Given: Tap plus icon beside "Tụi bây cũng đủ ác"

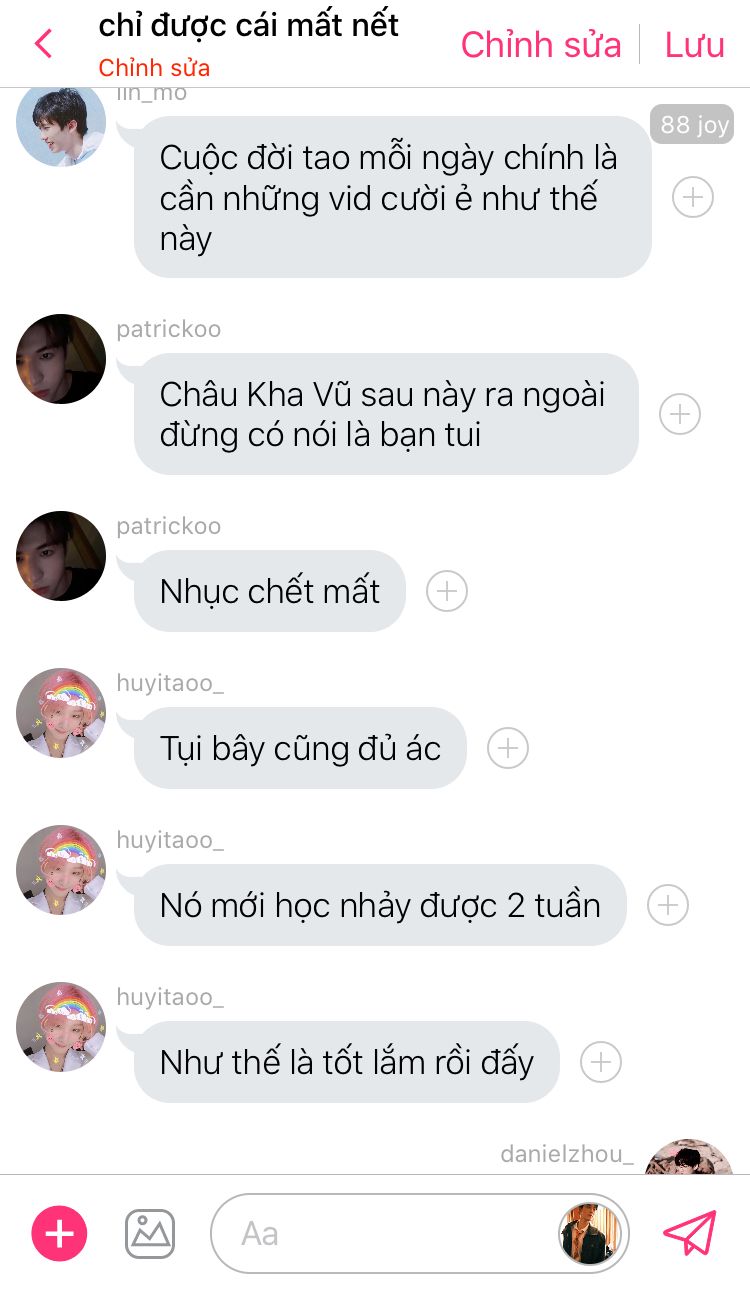Looking at the screenshot, I should [508, 748].
